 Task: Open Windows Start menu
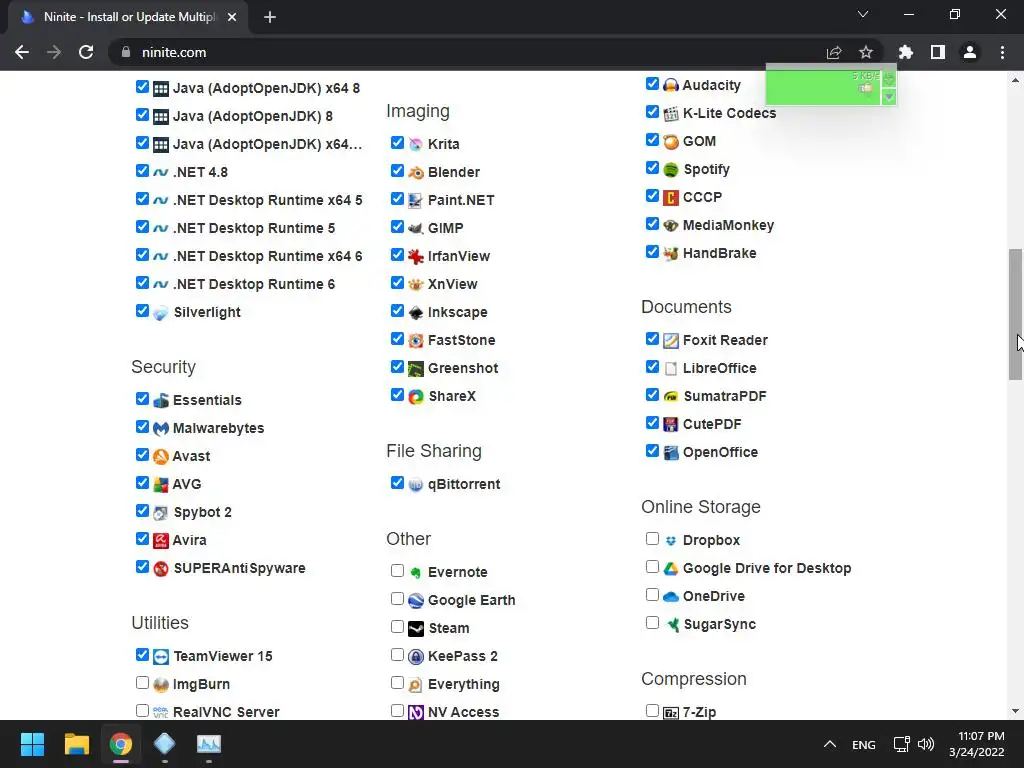[32, 744]
